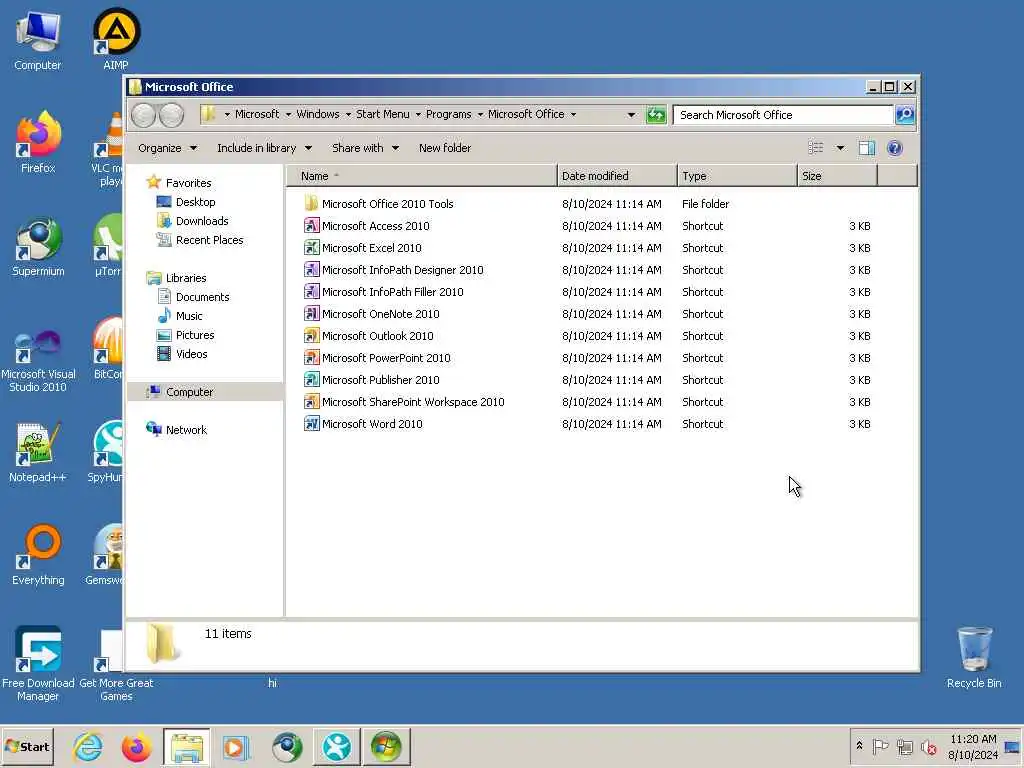Open address bar previous locations dropdown

631,115
